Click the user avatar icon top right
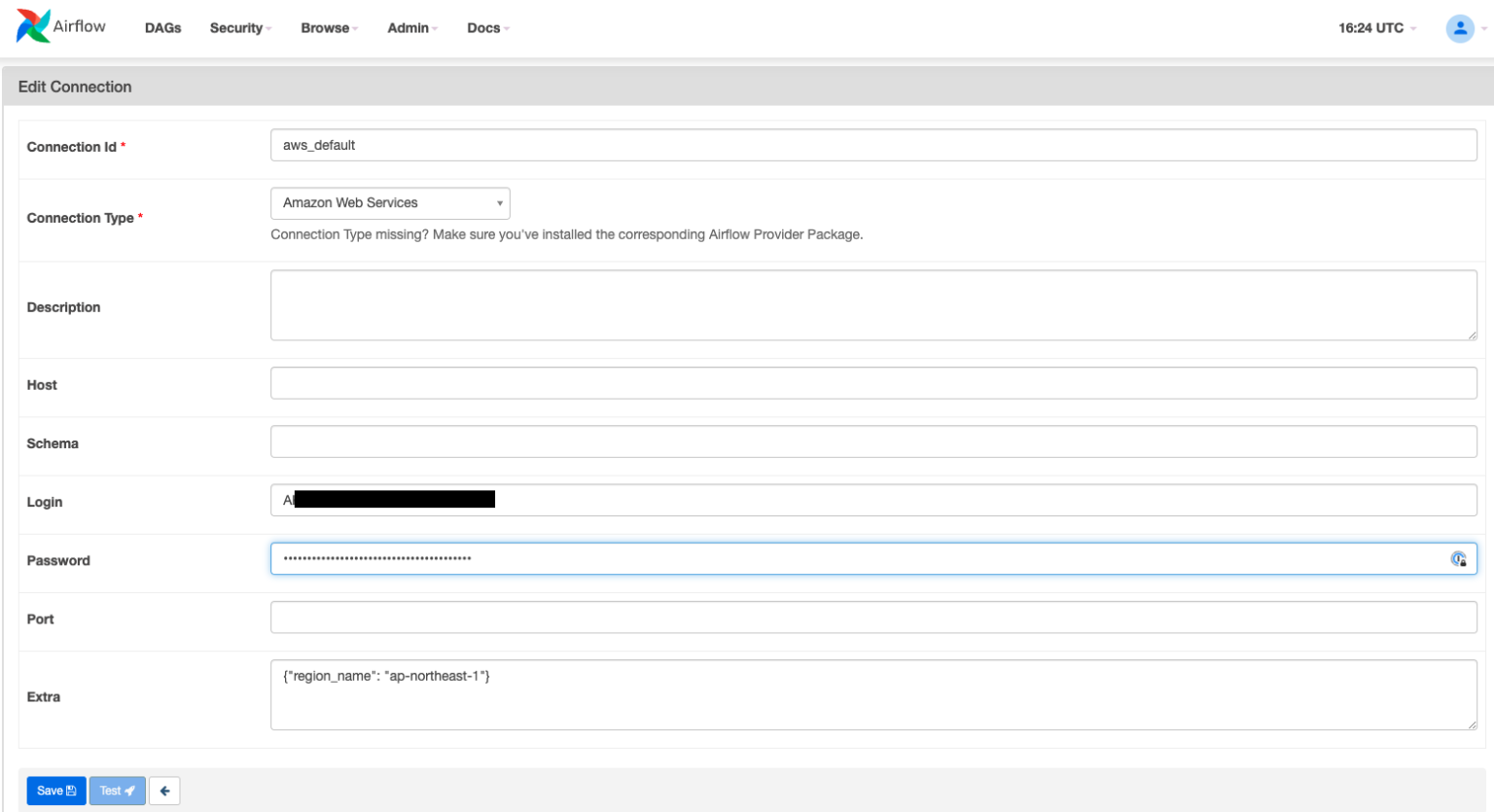The image size is (1494, 812). (x=1460, y=28)
